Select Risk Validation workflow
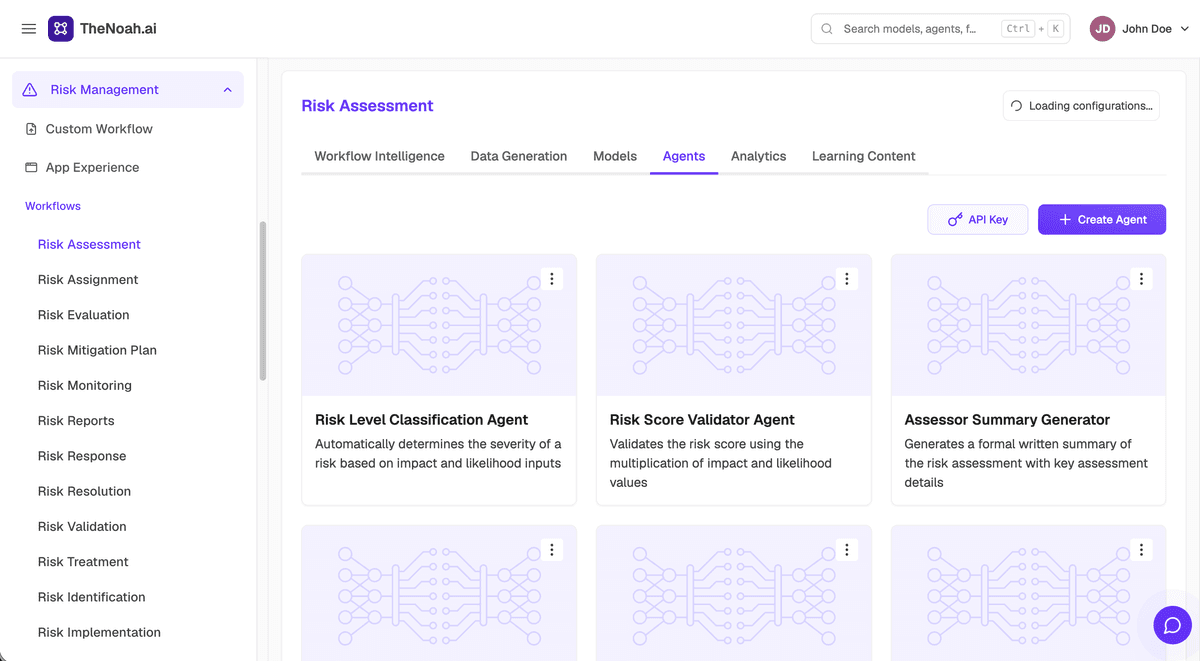This screenshot has width=1200, height=661. point(82,527)
